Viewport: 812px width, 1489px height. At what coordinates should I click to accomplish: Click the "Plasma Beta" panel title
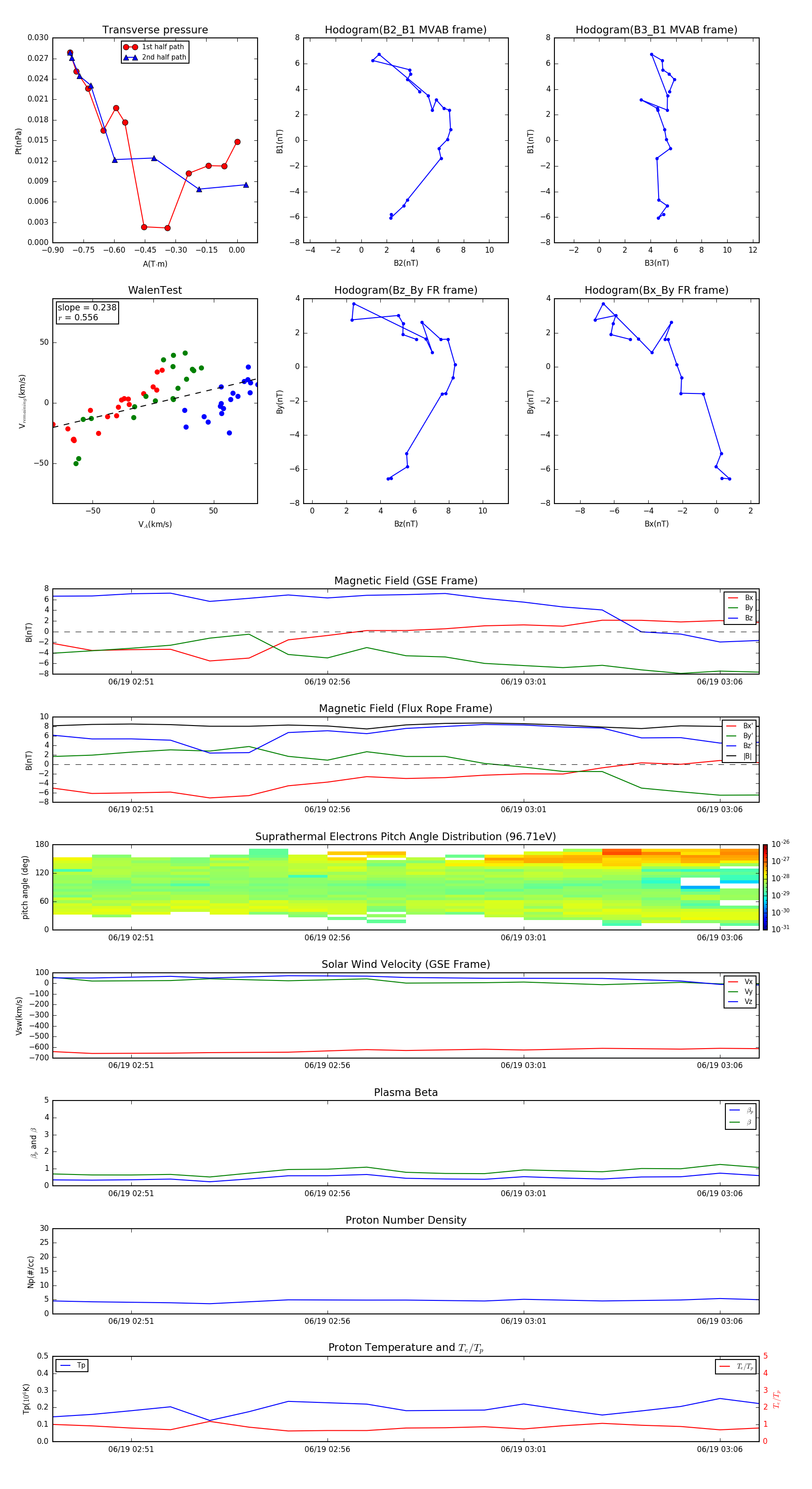coord(406,1093)
